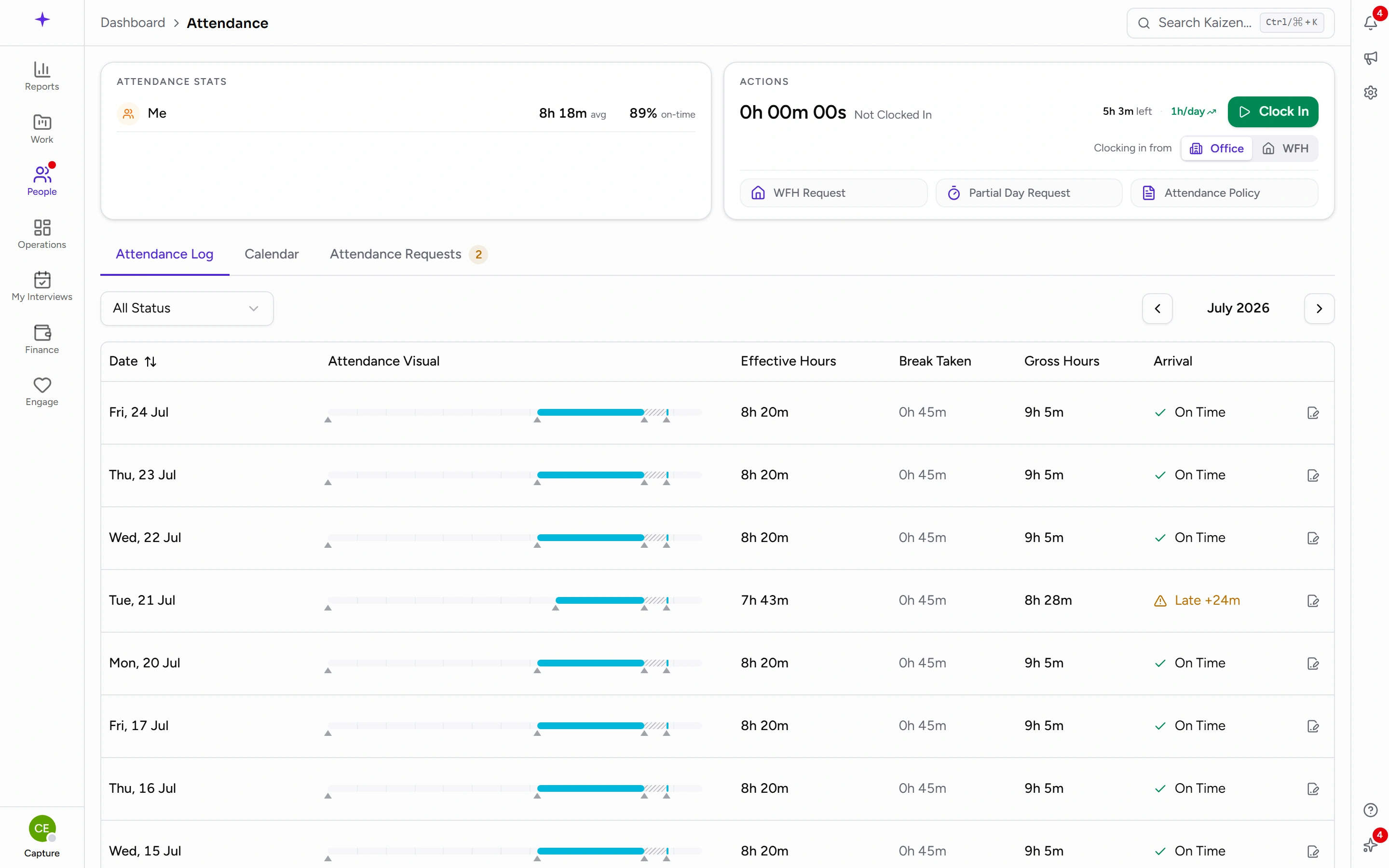Open settings gear icon
Image resolution: width=1389 pixels, height=868 pixels.
pyautogui.click(x=1370, y=93)
